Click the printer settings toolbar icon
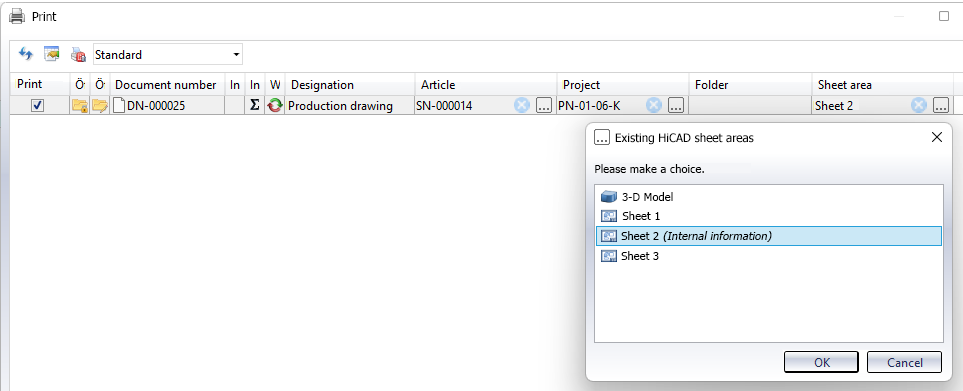Image resolution: width=963 pixels, height=391 pixels. tap(78, 55)
